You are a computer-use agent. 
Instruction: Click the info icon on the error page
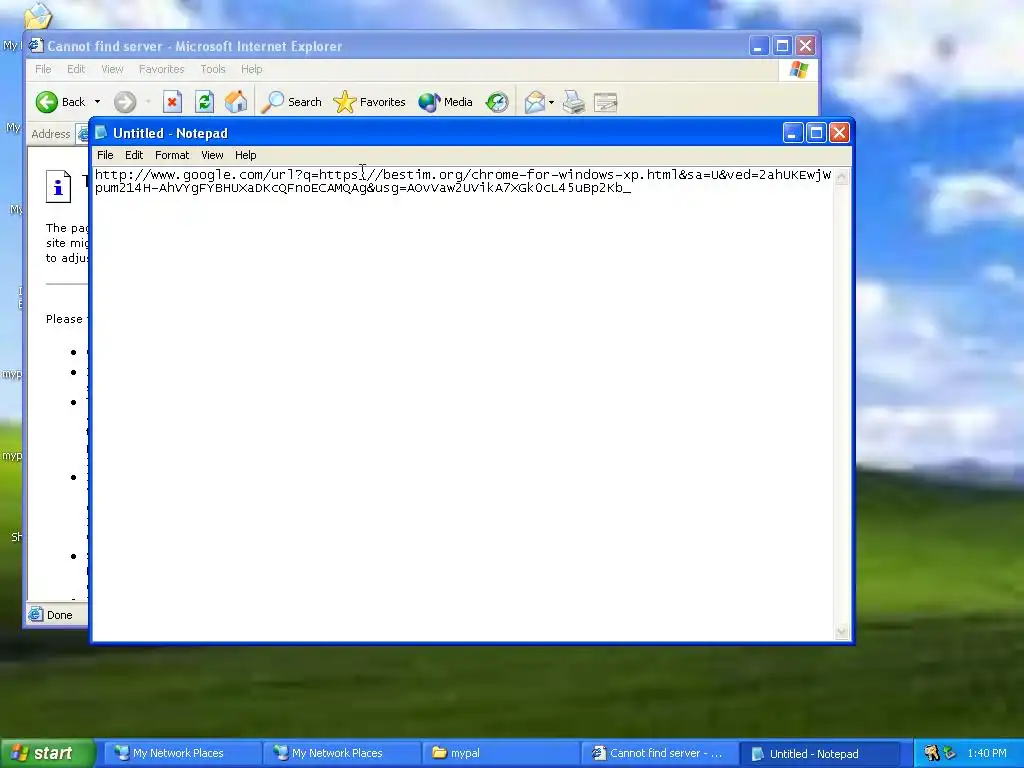58,186
